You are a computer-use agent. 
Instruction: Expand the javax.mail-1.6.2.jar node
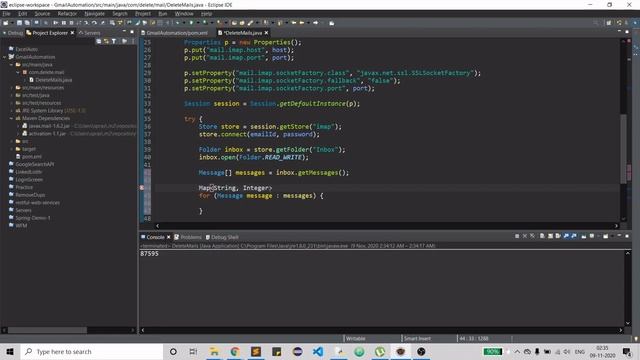(18, 126)
